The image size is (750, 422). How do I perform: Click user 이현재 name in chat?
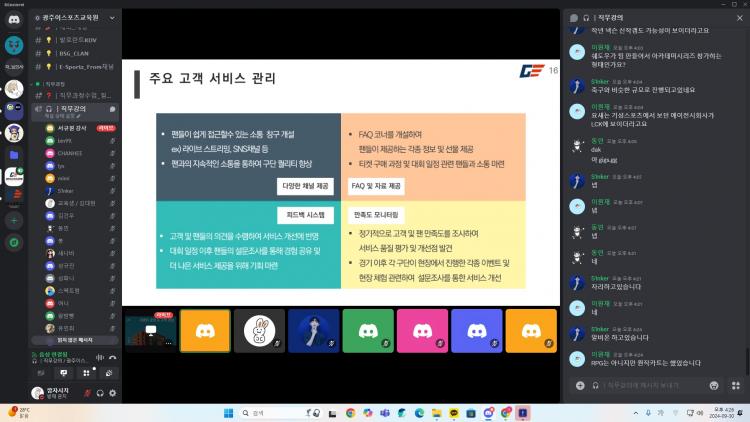tap(602, 46)
